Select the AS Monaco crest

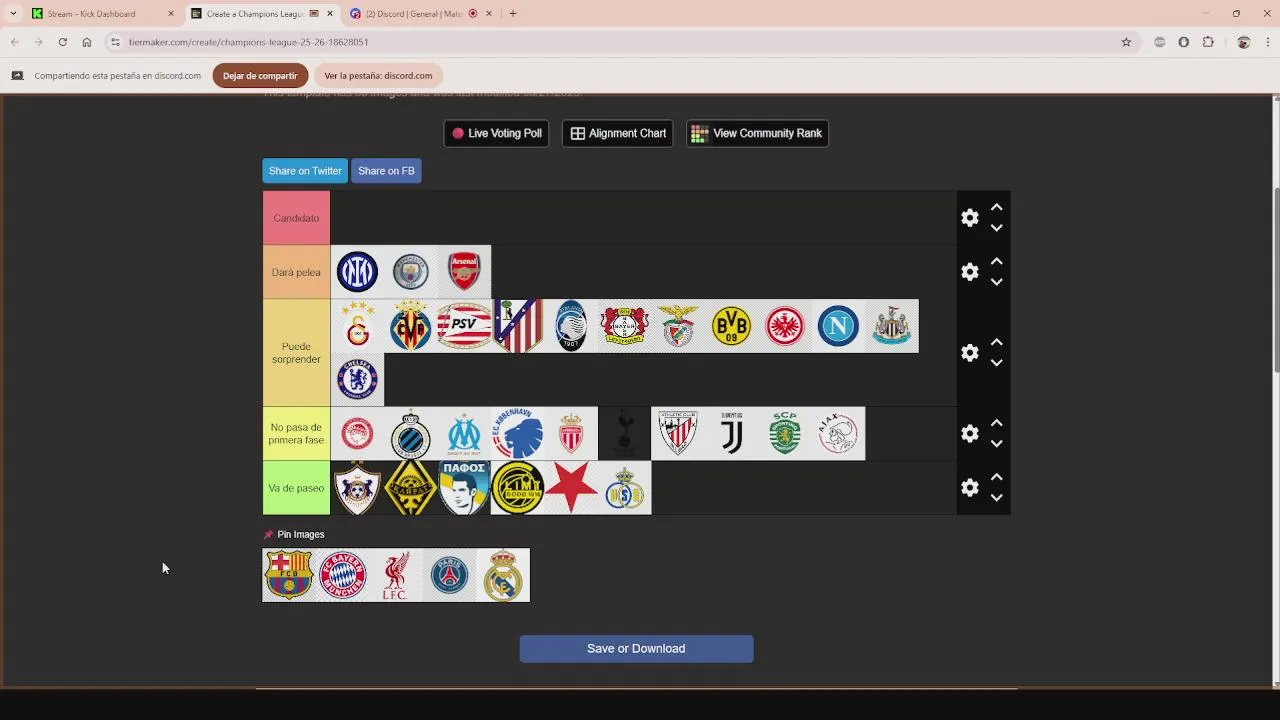tap(571, 434)
